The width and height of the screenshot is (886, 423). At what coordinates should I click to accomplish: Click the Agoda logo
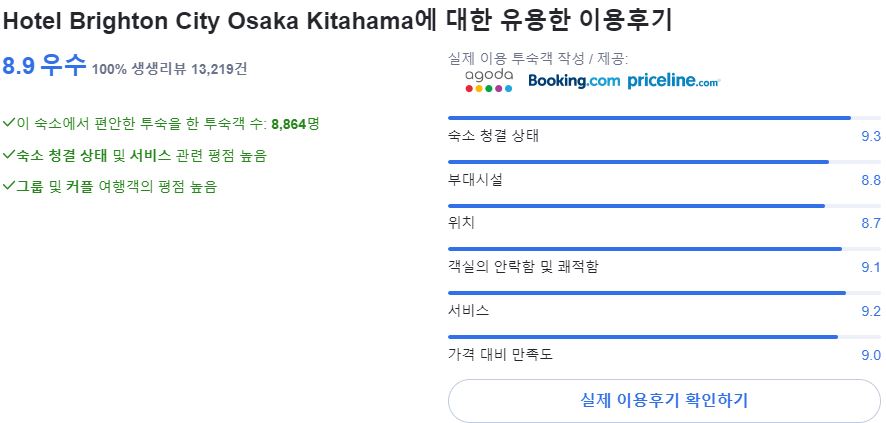pyautogui.click(x=489, y=80)
